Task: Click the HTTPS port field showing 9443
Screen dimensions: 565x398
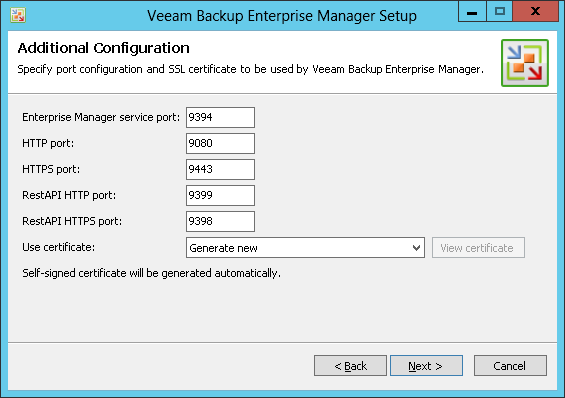Action: (x=220, y=169)
